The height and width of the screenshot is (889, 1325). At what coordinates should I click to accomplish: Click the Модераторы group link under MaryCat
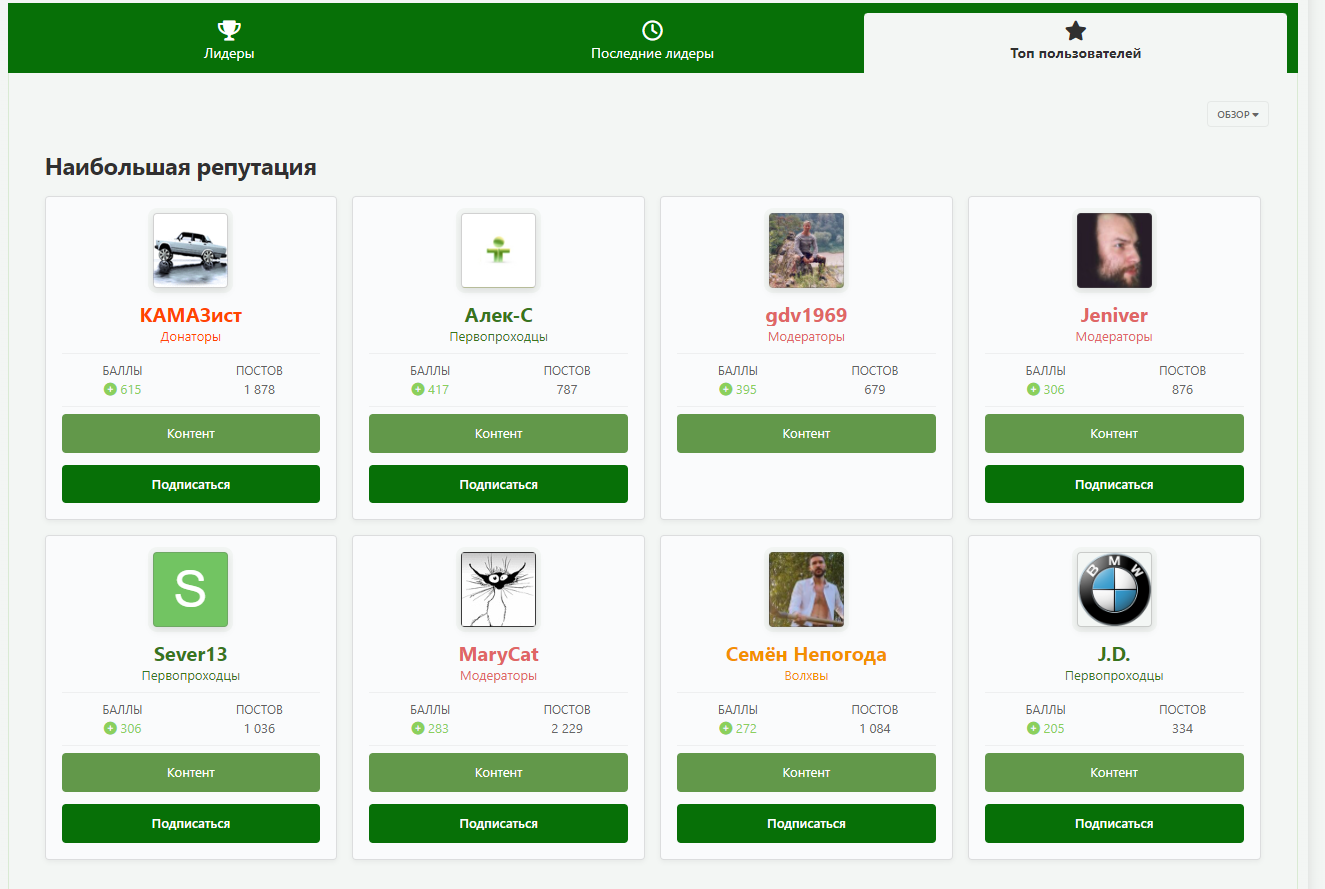click(498, 676)
